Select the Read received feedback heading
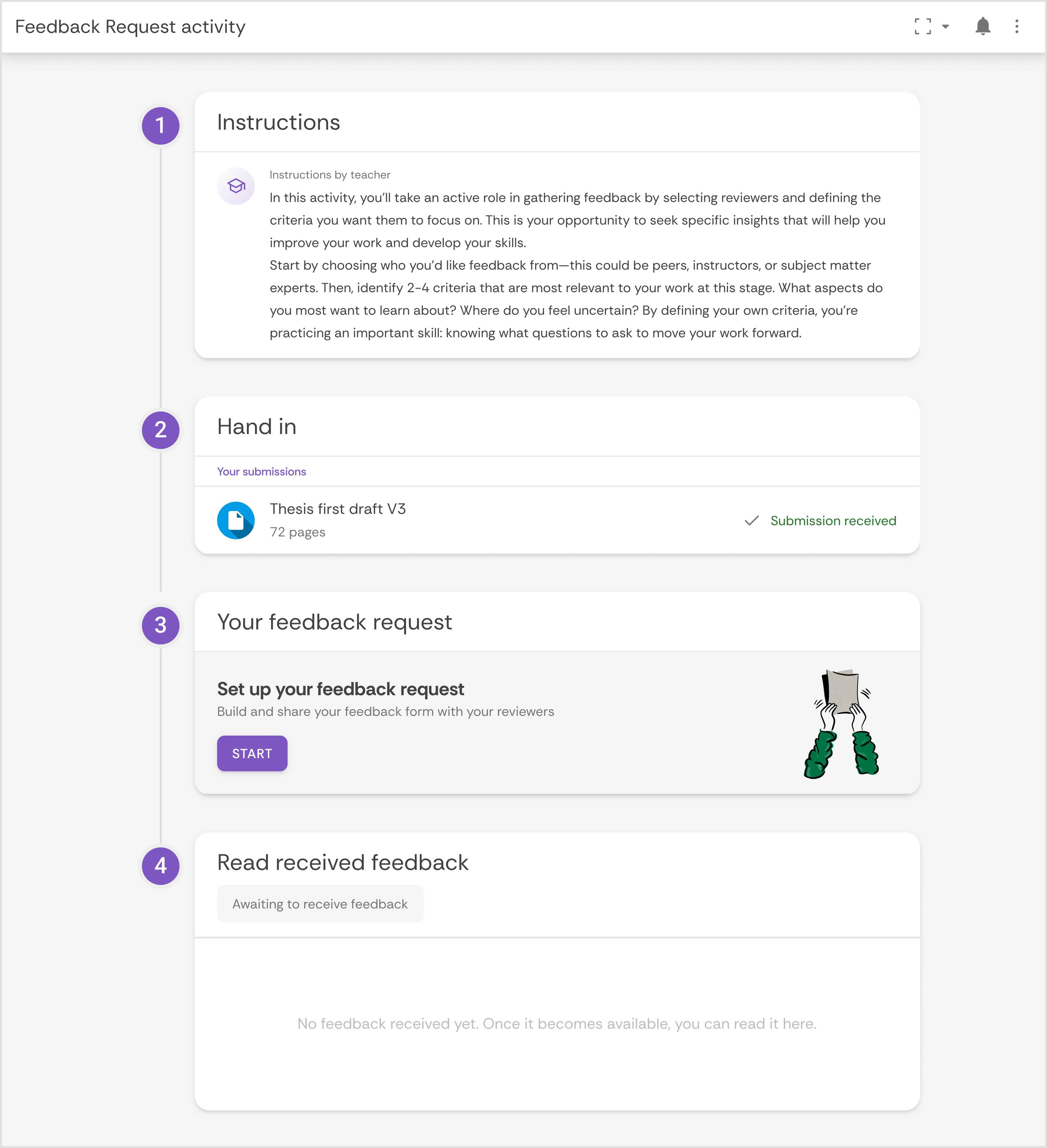 pyautogui.click(x=342, y=862)
